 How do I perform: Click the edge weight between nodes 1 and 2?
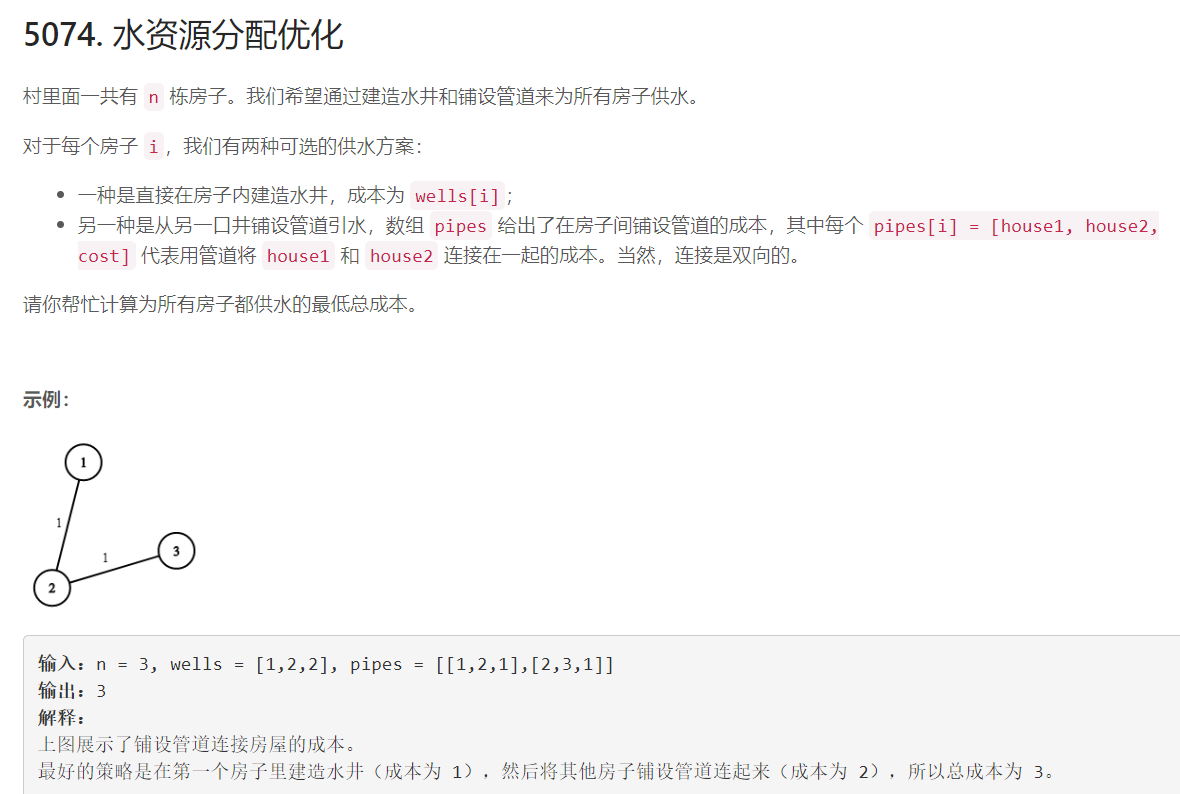coord(59,522)
